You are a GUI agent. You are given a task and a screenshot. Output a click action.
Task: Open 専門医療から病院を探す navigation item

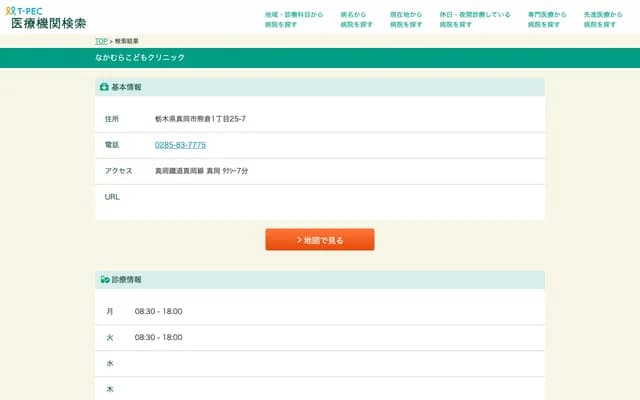(546, 19)
